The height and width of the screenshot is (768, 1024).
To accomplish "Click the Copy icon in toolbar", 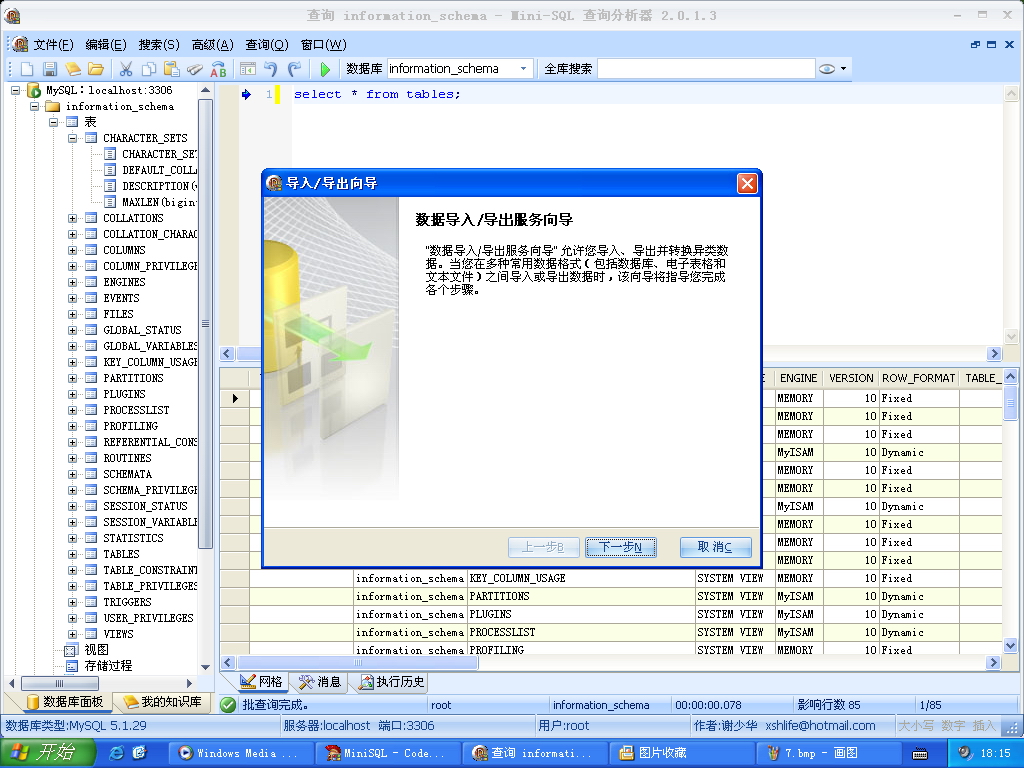I will (x=149, y=69).
